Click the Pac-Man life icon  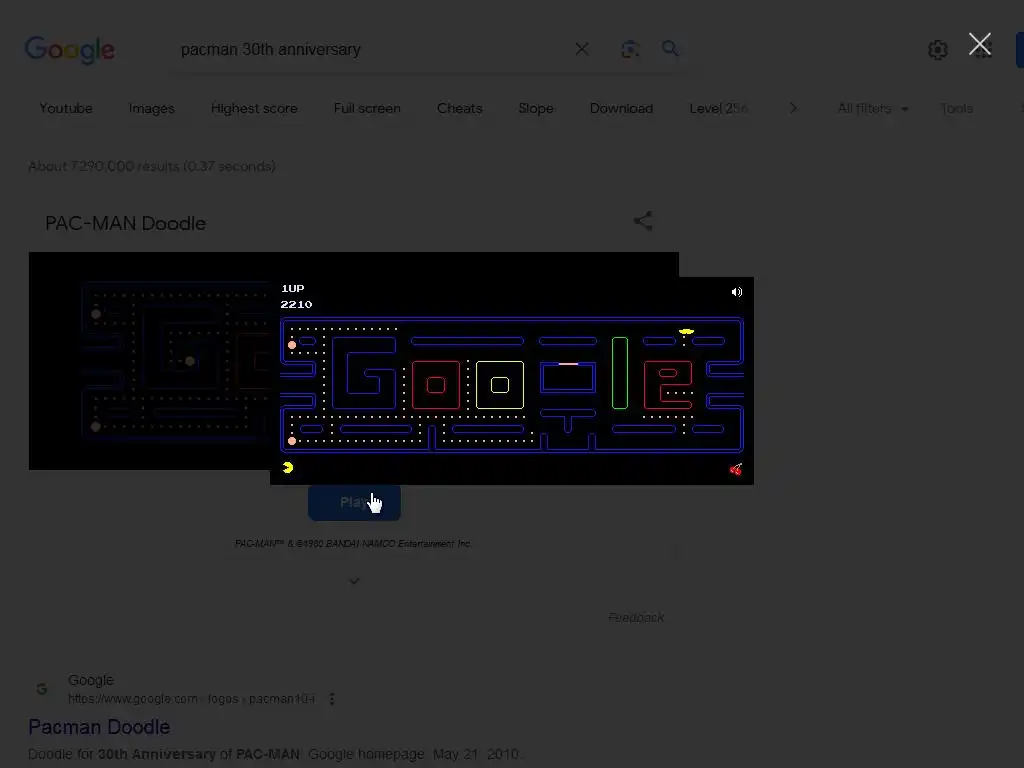pos(288,468)
